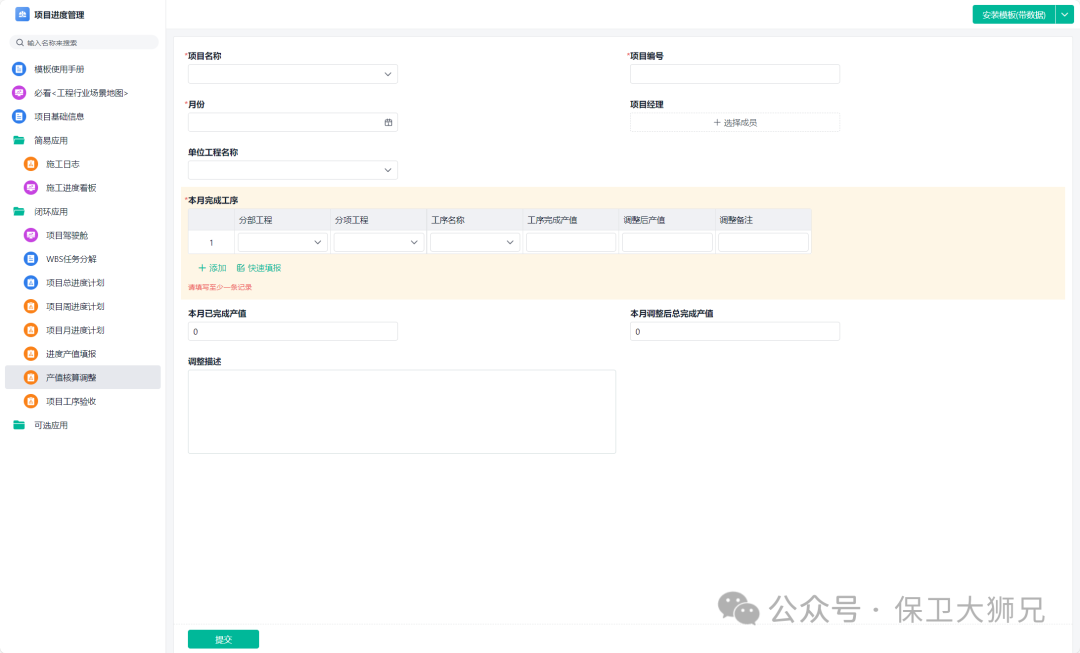Click the plus icon beside 添加
This screenshot has width=1080, height=653.
tap(202, 268)
